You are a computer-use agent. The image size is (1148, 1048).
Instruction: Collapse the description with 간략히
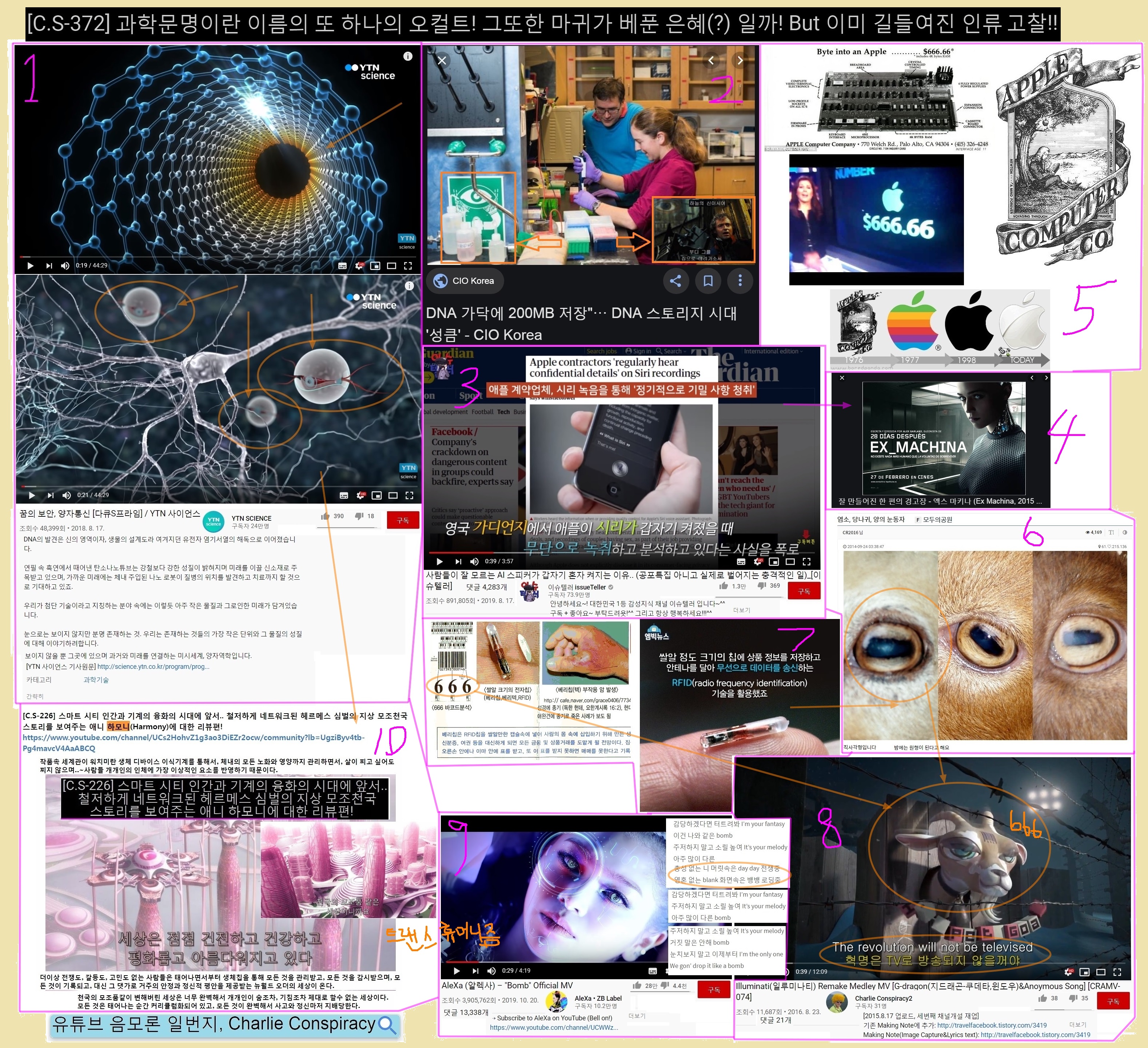click(35, 696)
